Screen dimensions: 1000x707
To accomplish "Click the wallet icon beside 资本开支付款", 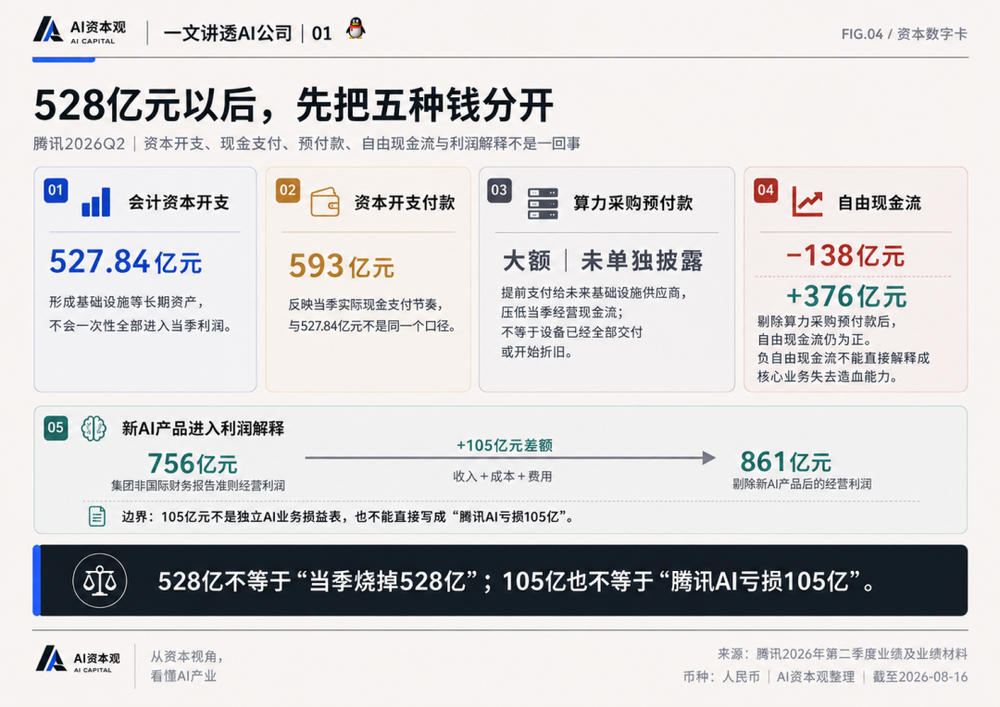I will click(x=325, y=202).
